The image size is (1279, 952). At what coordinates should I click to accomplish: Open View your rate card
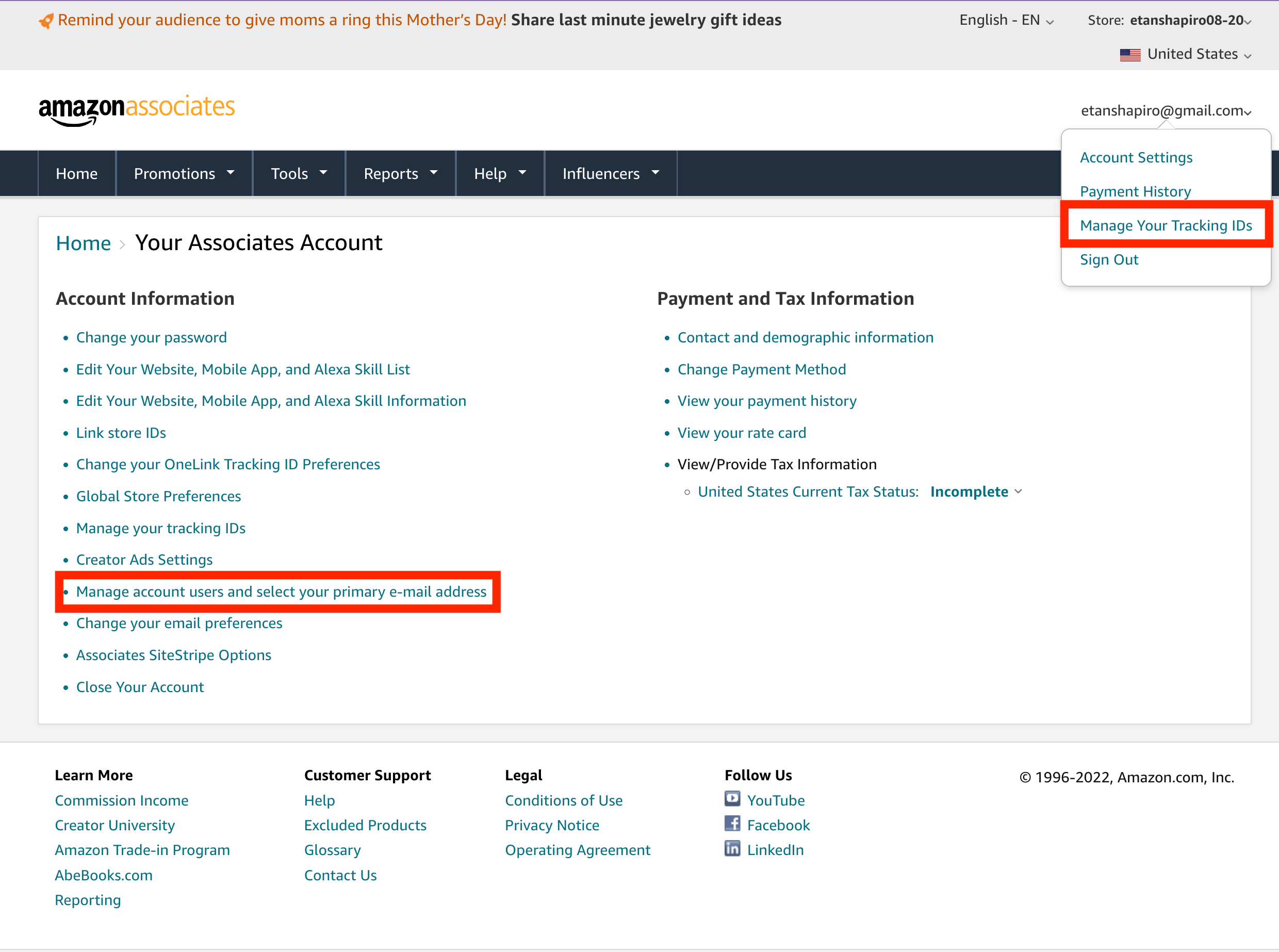pyautogui.click(x=742, y=433)
